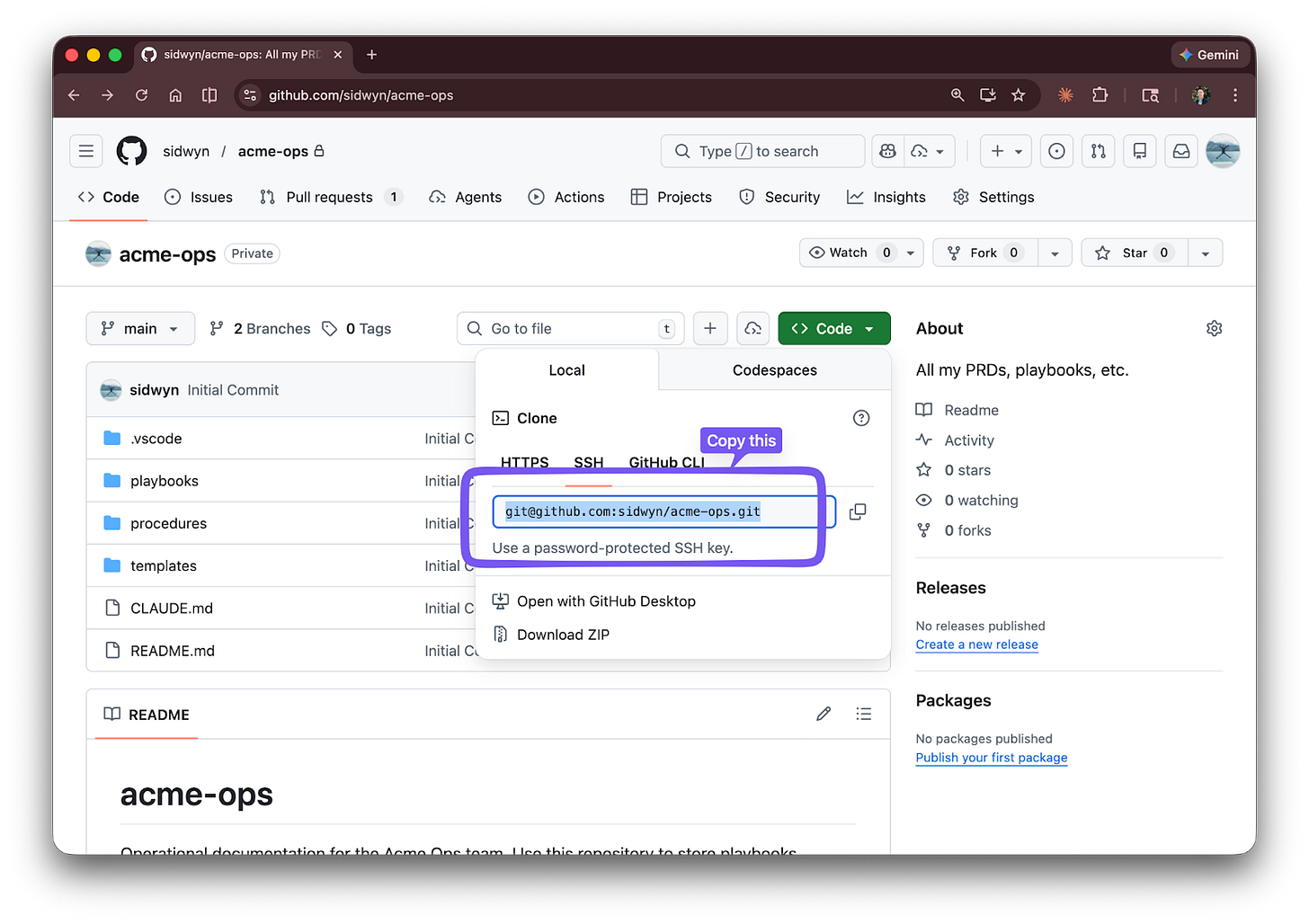This screenshot has height=924, width=1309.
Task: Open pull requests icon in top header
Action: (1099, 151)
